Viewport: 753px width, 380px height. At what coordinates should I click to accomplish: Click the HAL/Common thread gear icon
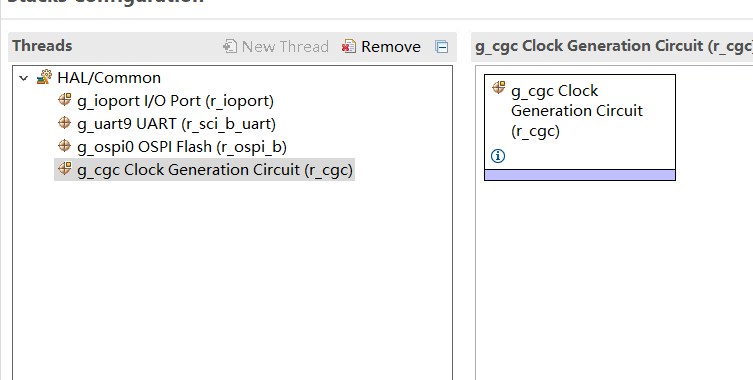pos(44,77)
